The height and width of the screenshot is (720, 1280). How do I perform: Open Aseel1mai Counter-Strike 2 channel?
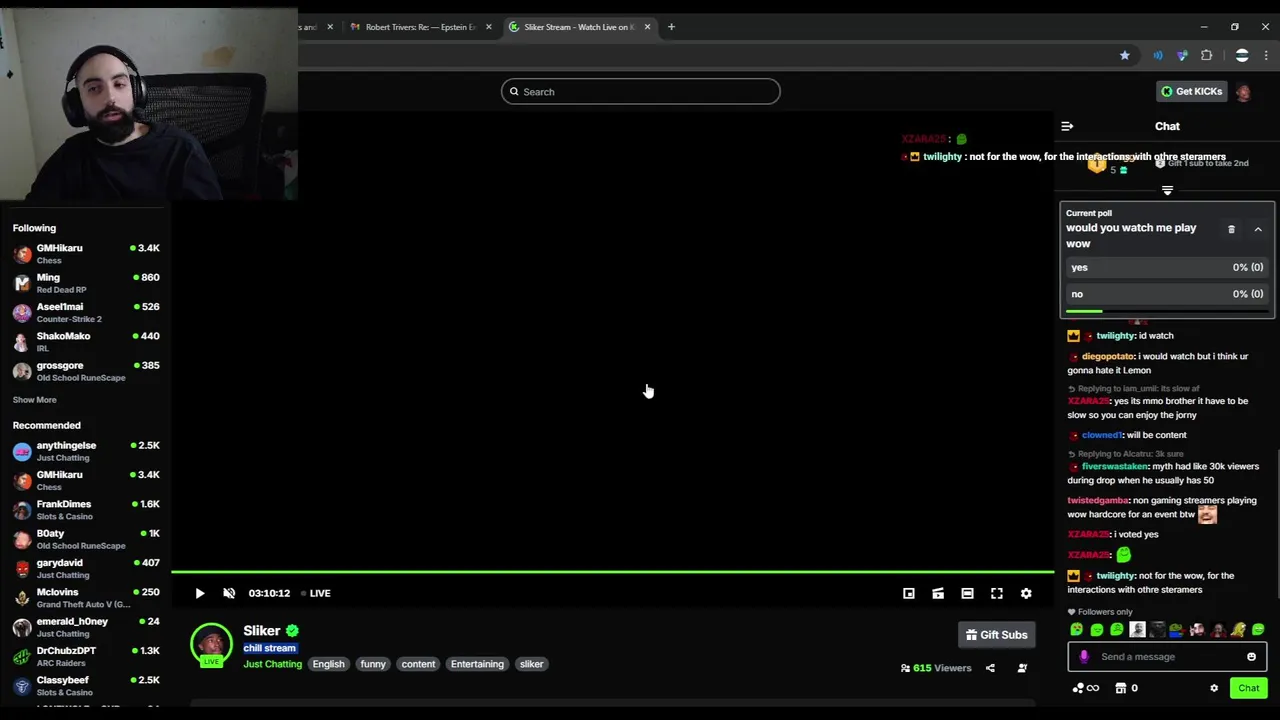click(86, 312)
